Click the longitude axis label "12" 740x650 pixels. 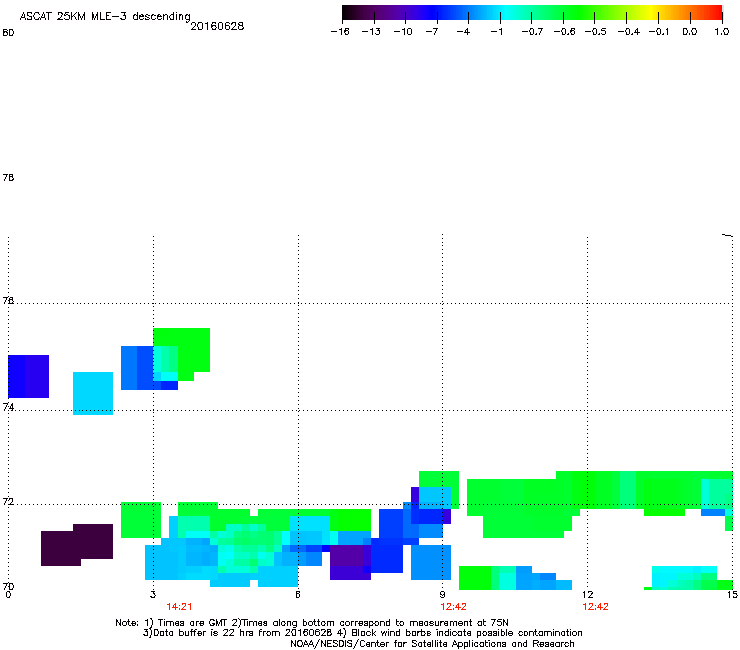tap(588, 594)
